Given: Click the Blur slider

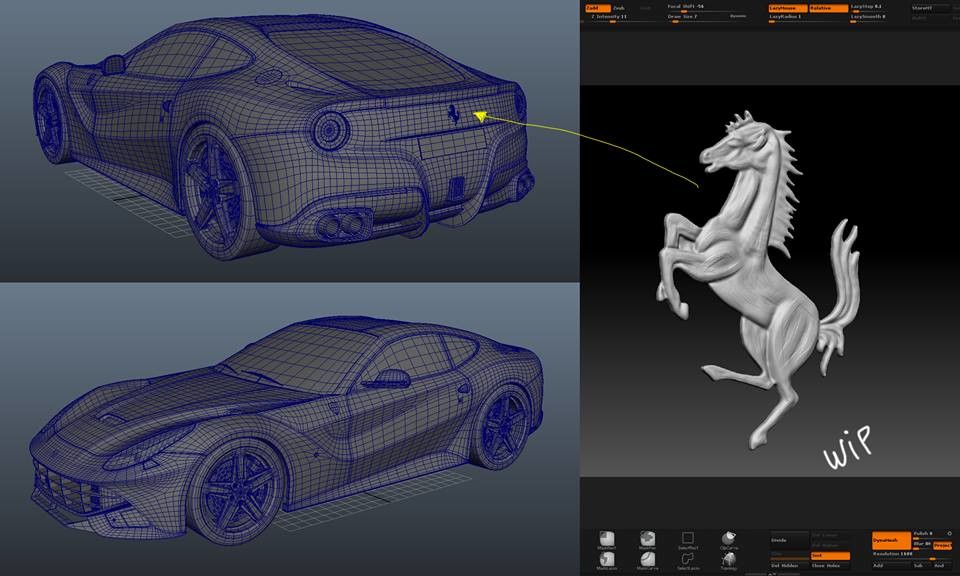Looking at the screenshot, I should [923, 545].
